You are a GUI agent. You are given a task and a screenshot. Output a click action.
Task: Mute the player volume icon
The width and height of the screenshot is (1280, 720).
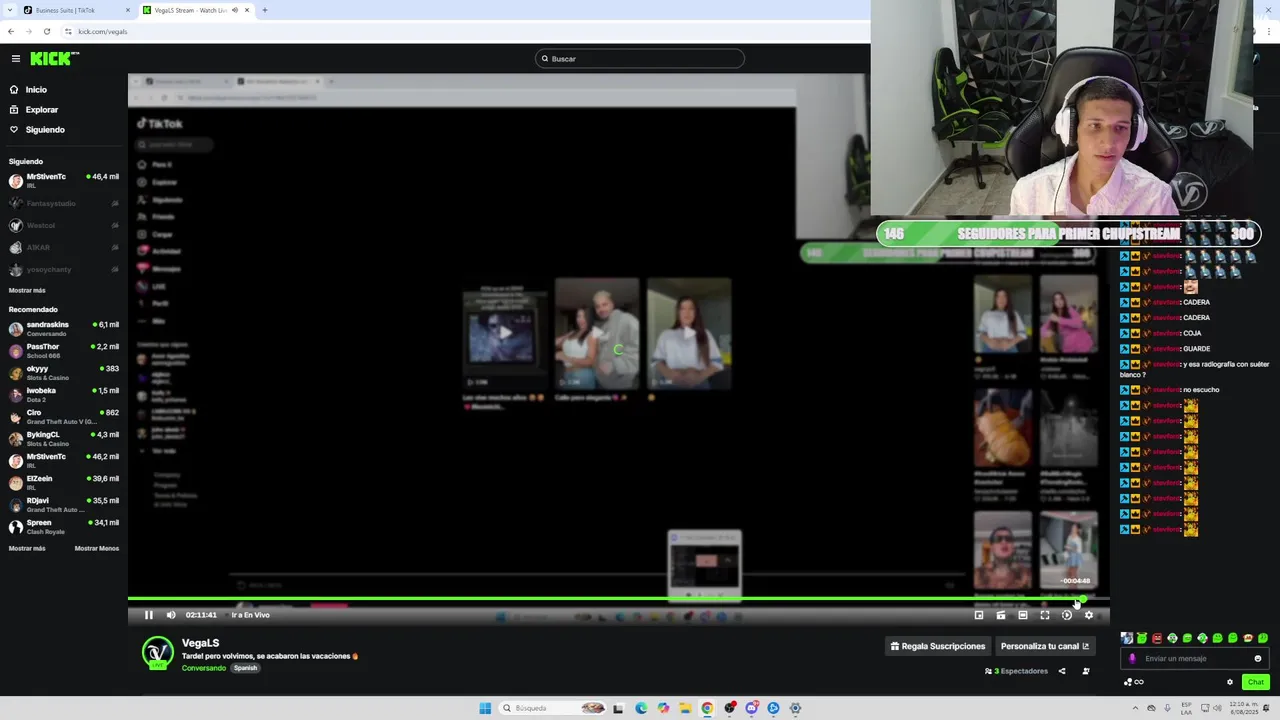pos(171,615)
